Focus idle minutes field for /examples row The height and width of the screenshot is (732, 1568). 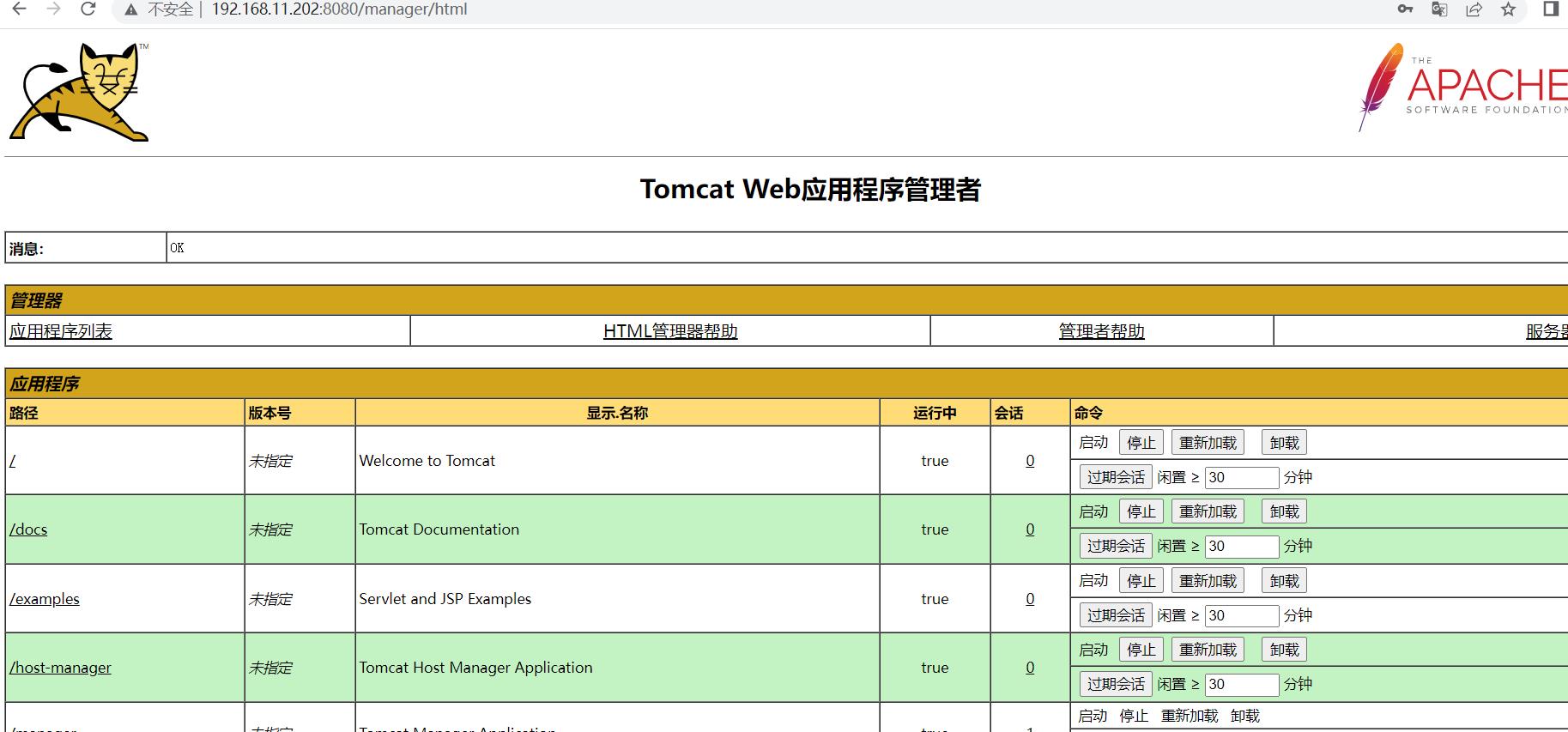(1242, 615)
